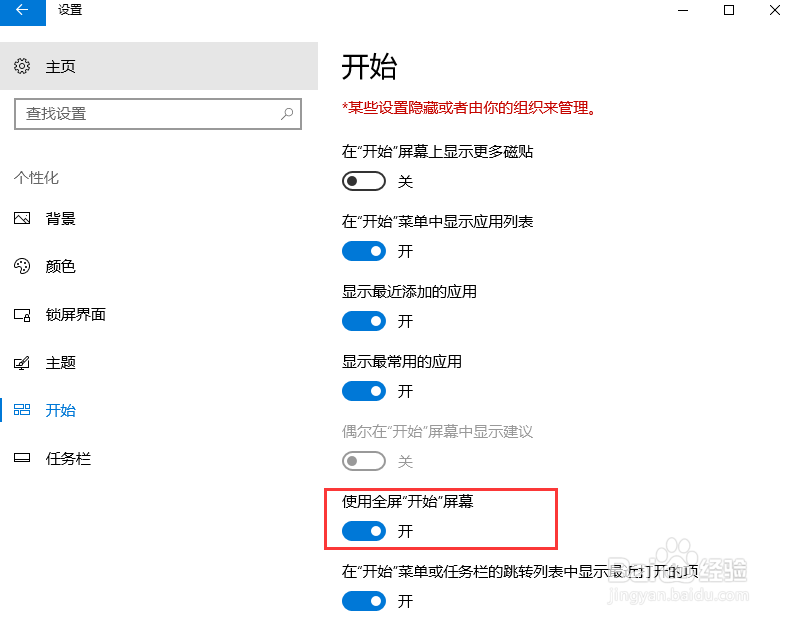Click the Taskbar icon in sidebar
This screenshot has width=793, height=623.
(22, 459)
